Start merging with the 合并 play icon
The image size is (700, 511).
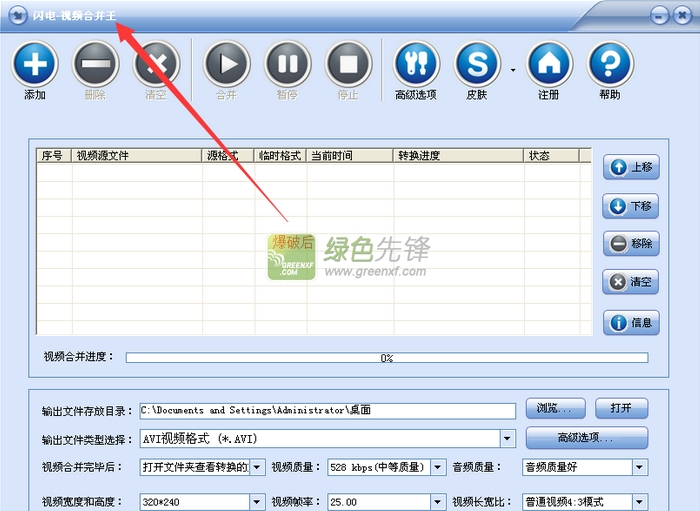click(x=227, y=64)
